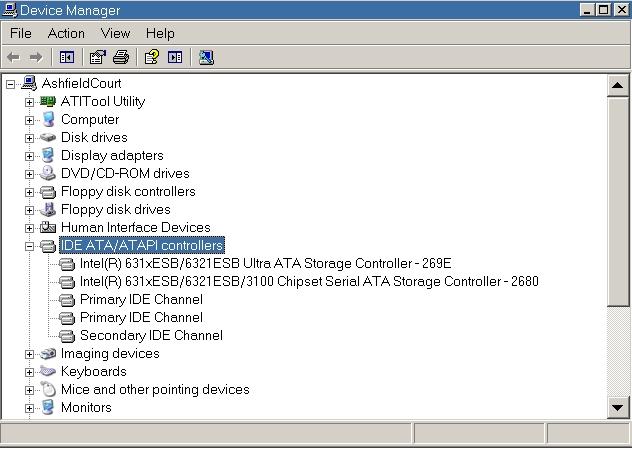Expand the Computer node
This screenshot has width=632, height=450.
[x=29, y=120]
